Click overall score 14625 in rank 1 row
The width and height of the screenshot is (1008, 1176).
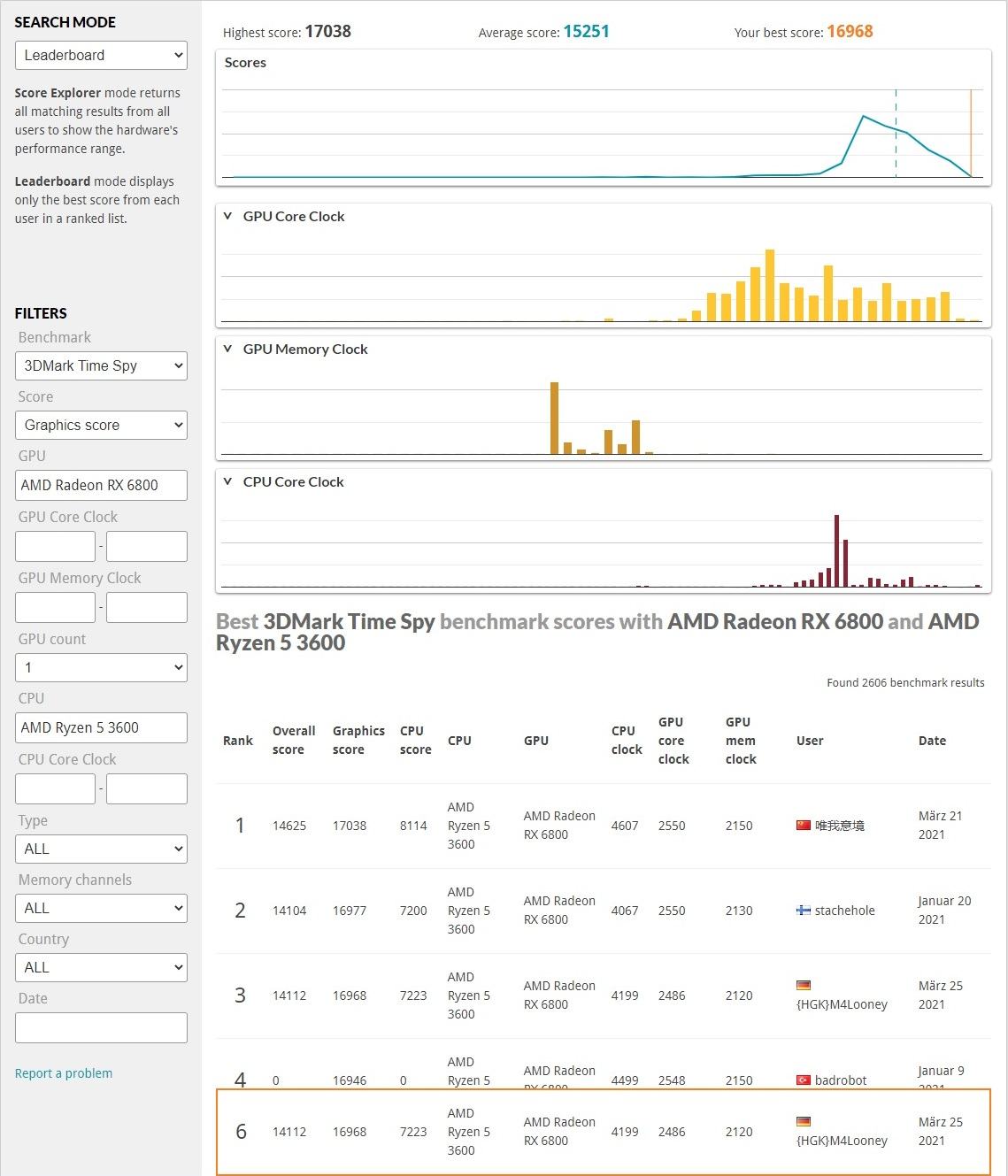point(289,826)
